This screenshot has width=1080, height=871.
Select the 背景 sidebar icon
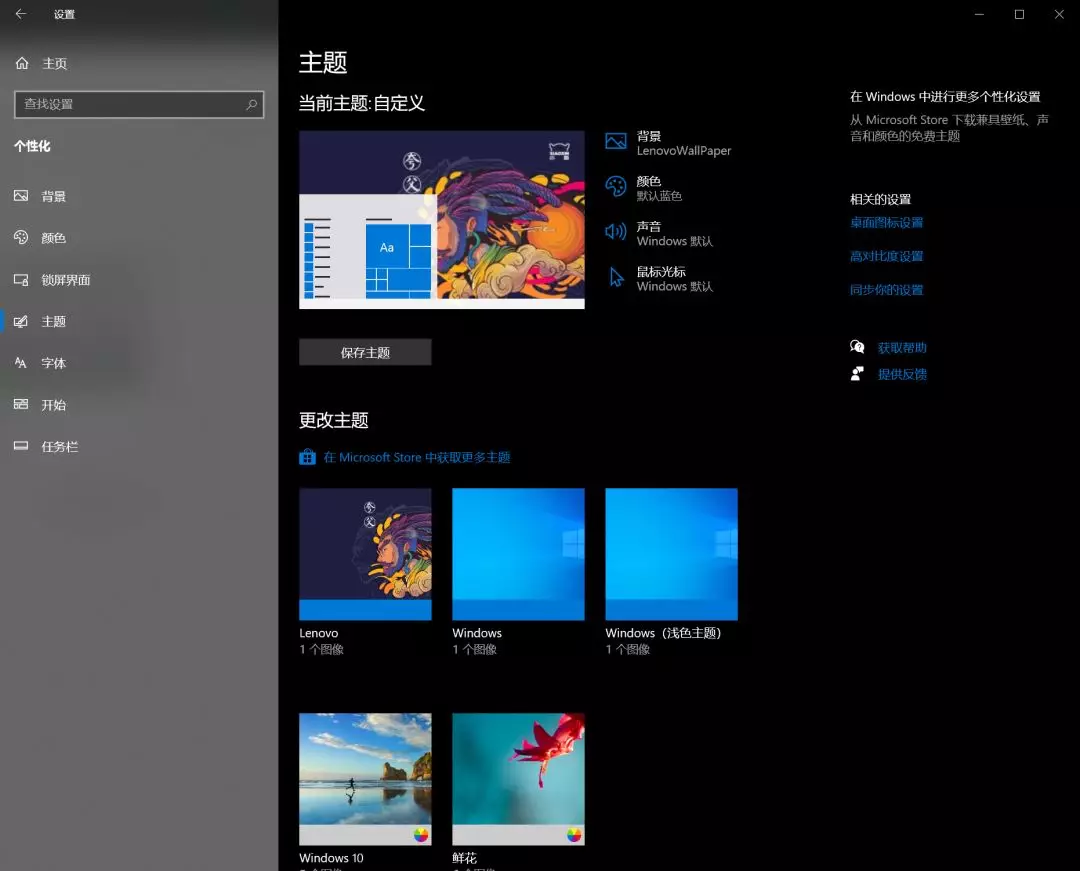pyautogui.click(x=21, y=196)
